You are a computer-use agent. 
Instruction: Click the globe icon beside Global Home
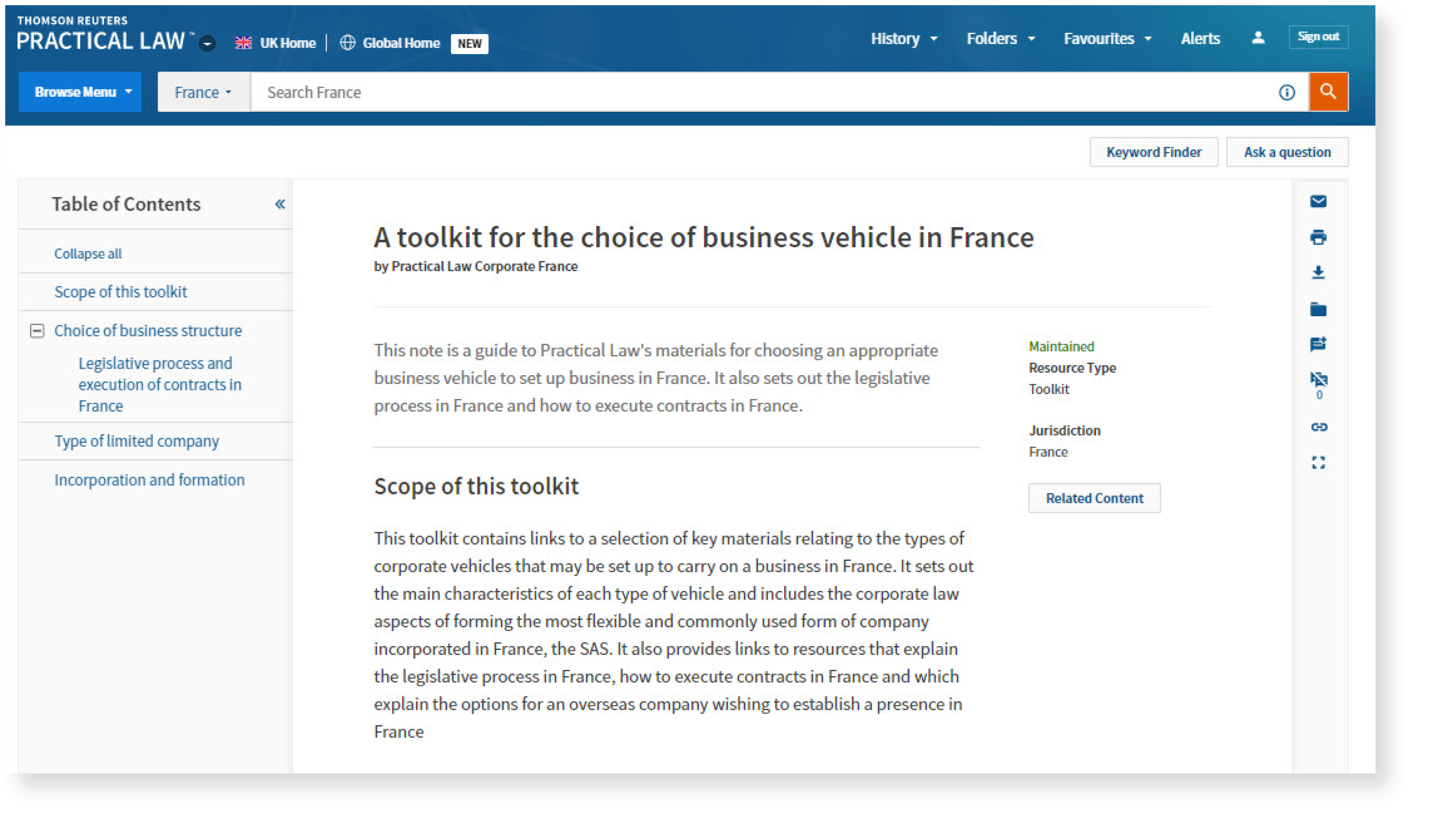click(x=347, y=43)
